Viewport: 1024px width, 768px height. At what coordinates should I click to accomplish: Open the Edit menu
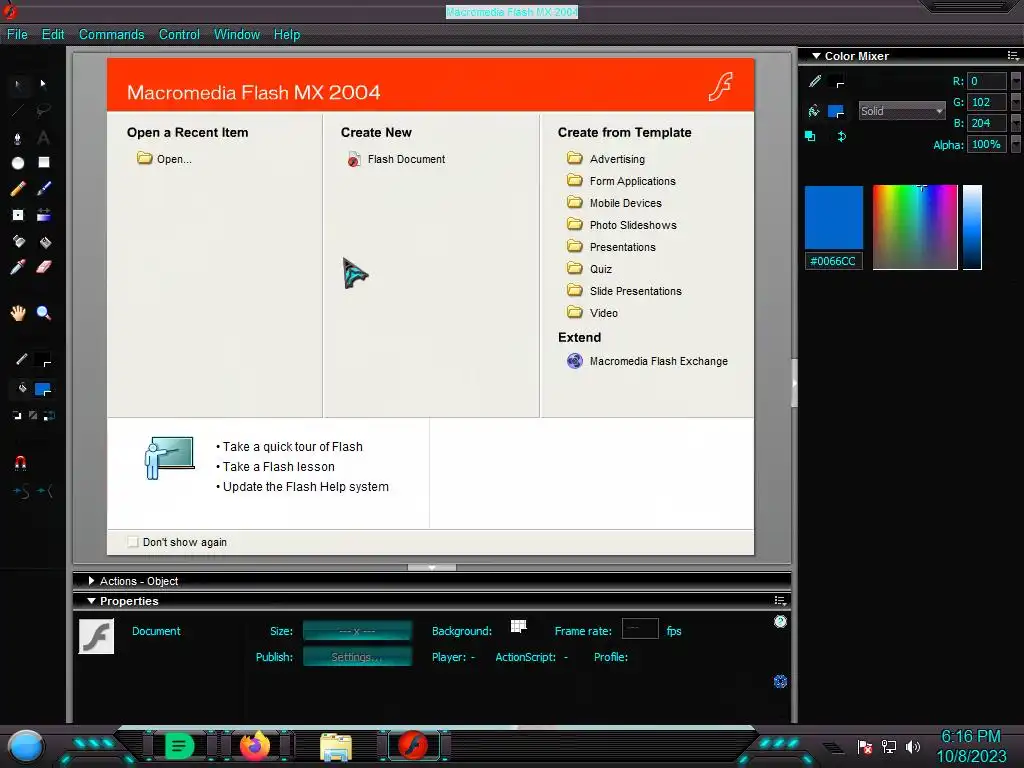pyautogui.click(x=53, y=35)
